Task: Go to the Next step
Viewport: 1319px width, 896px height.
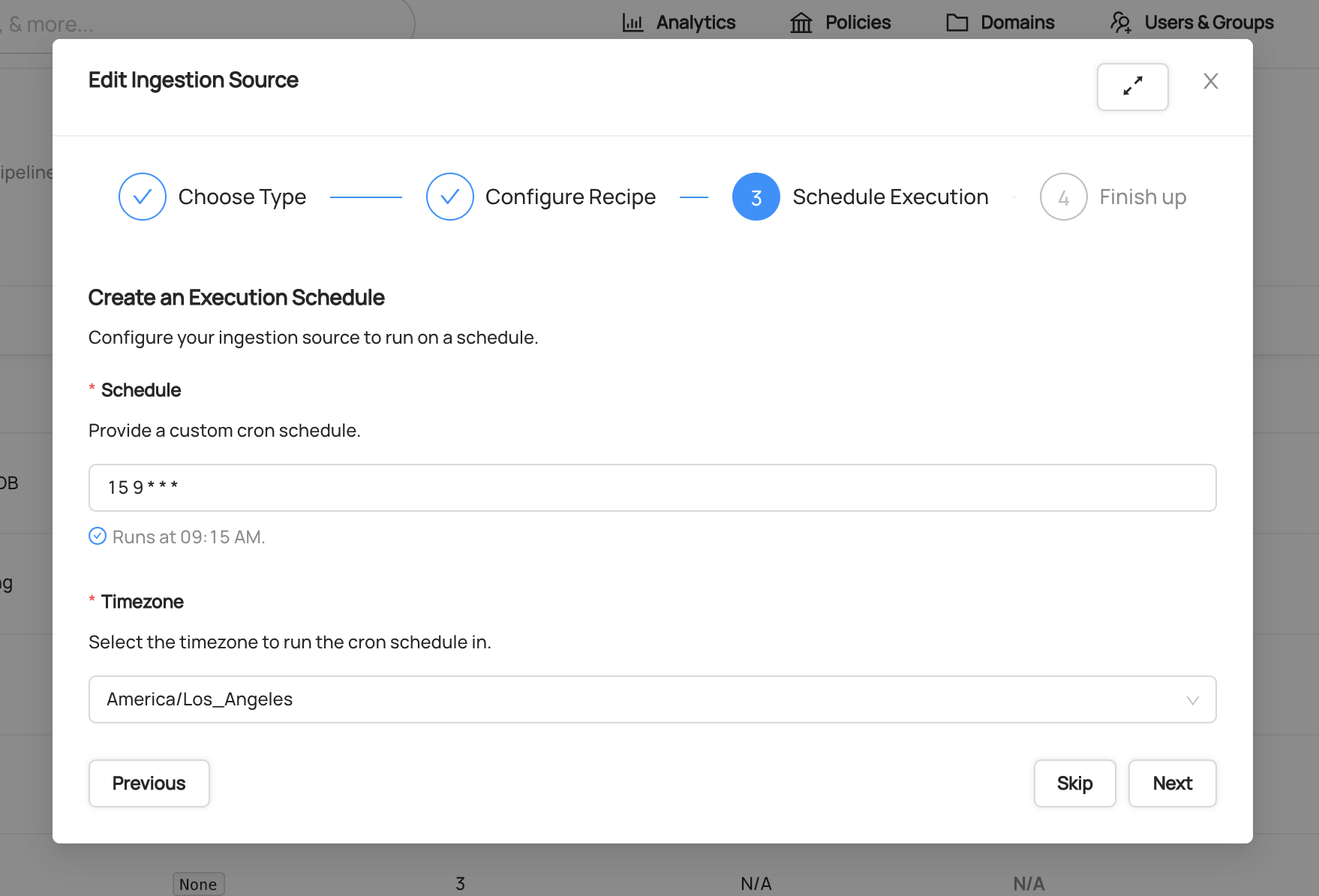Action: (1172, 783)
